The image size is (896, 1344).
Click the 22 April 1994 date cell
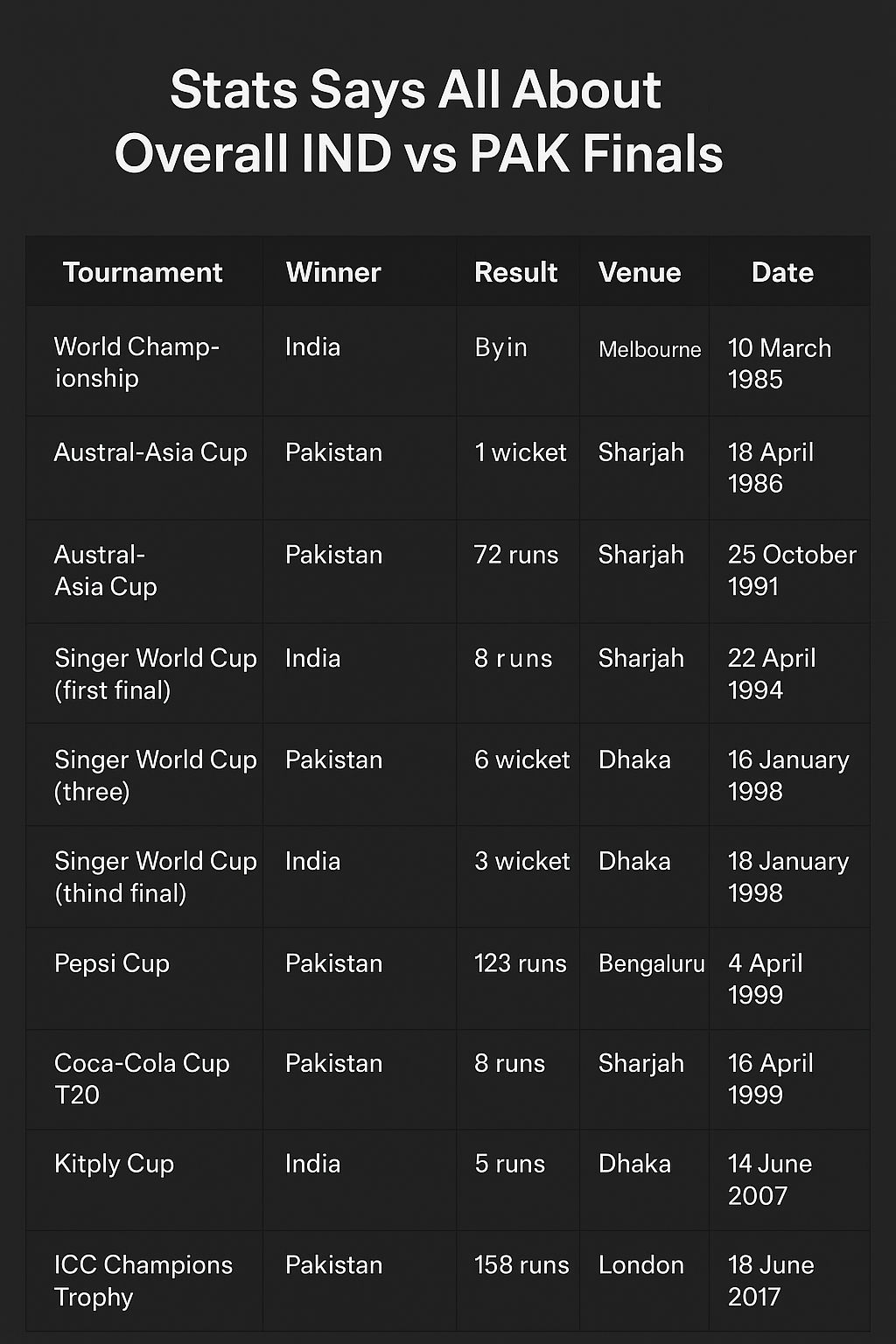coord(771,674)
